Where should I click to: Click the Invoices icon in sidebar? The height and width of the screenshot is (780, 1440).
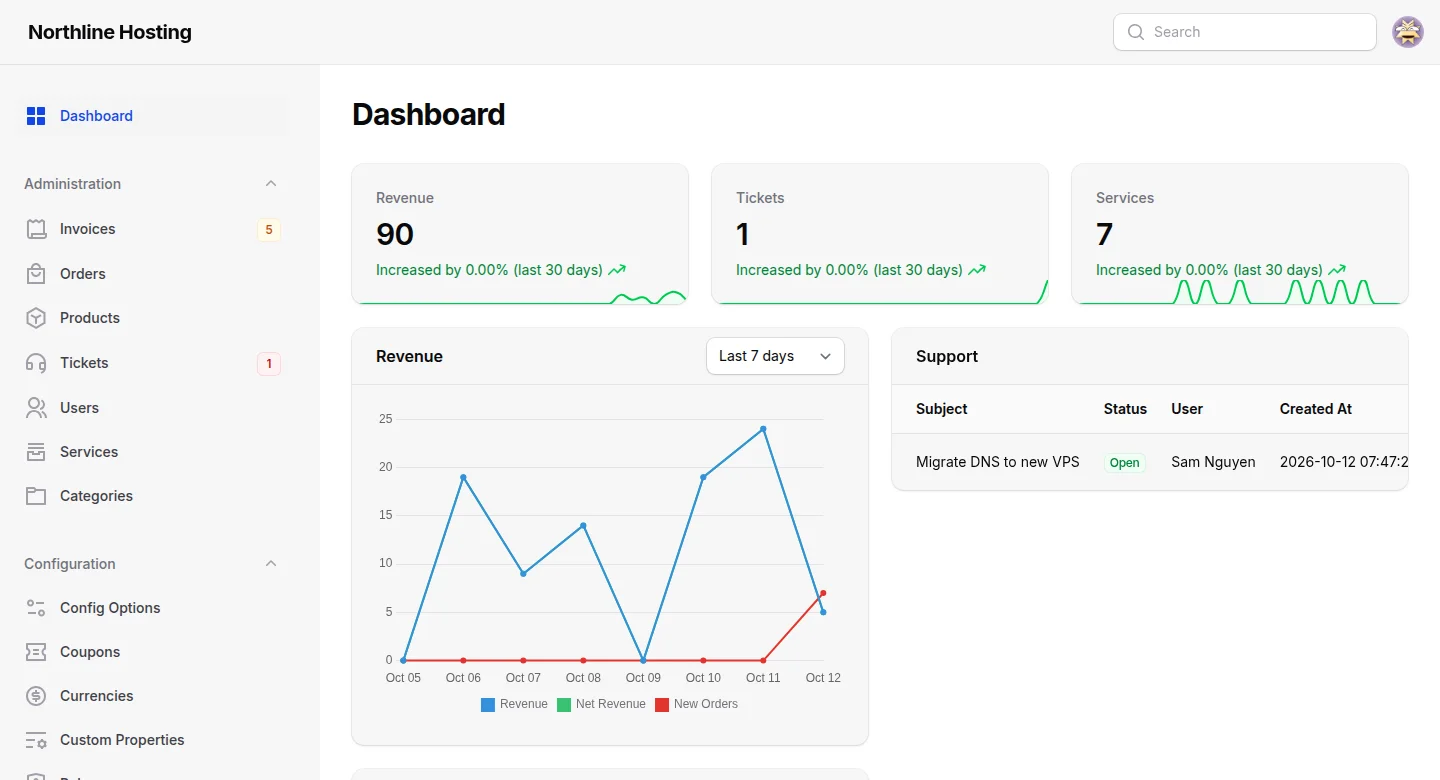pos(36,229)
